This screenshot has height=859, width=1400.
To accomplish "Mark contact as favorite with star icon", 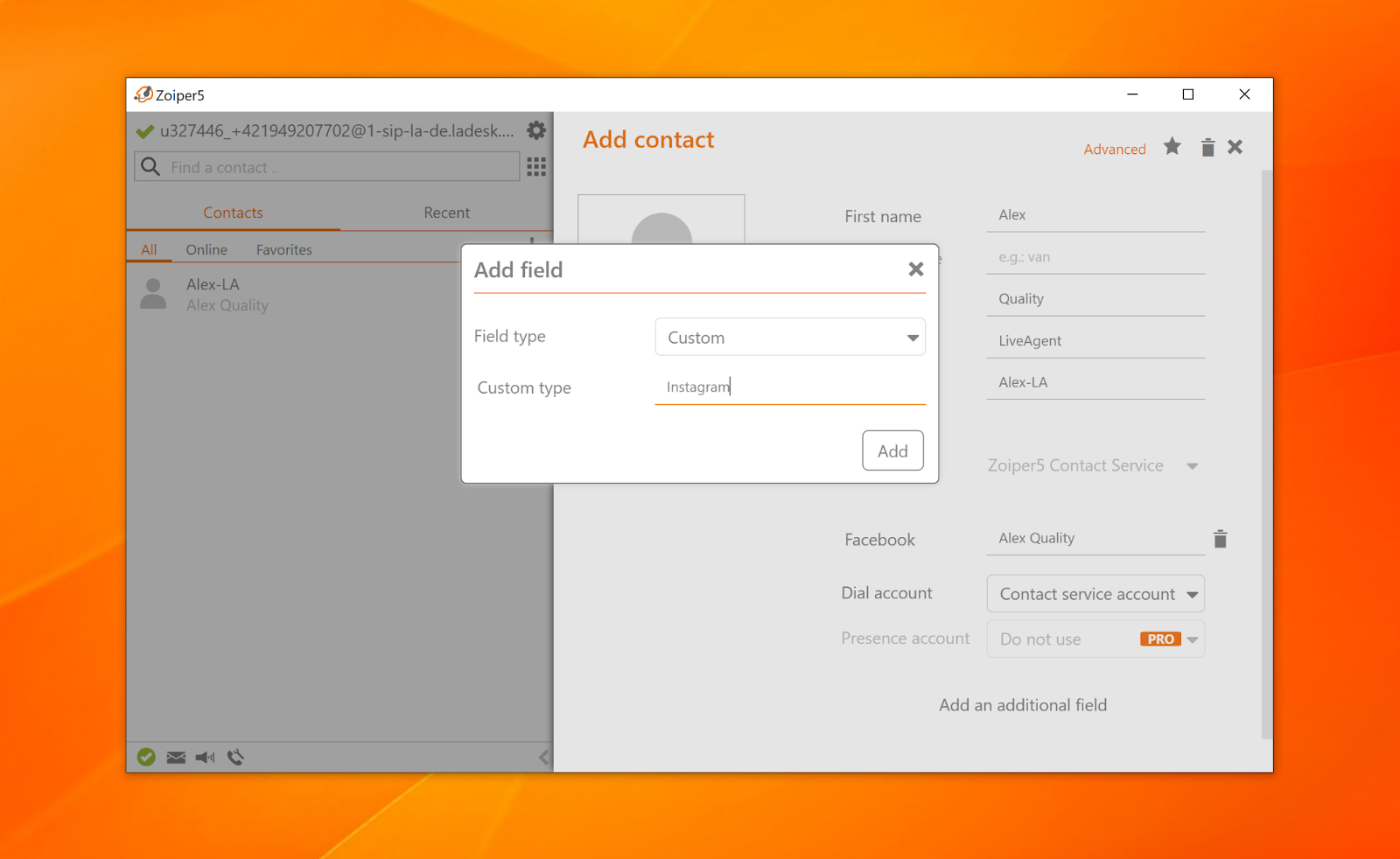I will (1172, 147).
